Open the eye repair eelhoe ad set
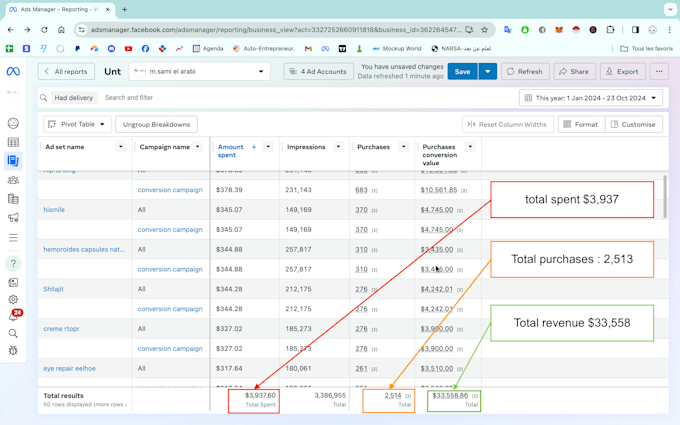This screenshot has width=680, height=425. pos(69,368)
